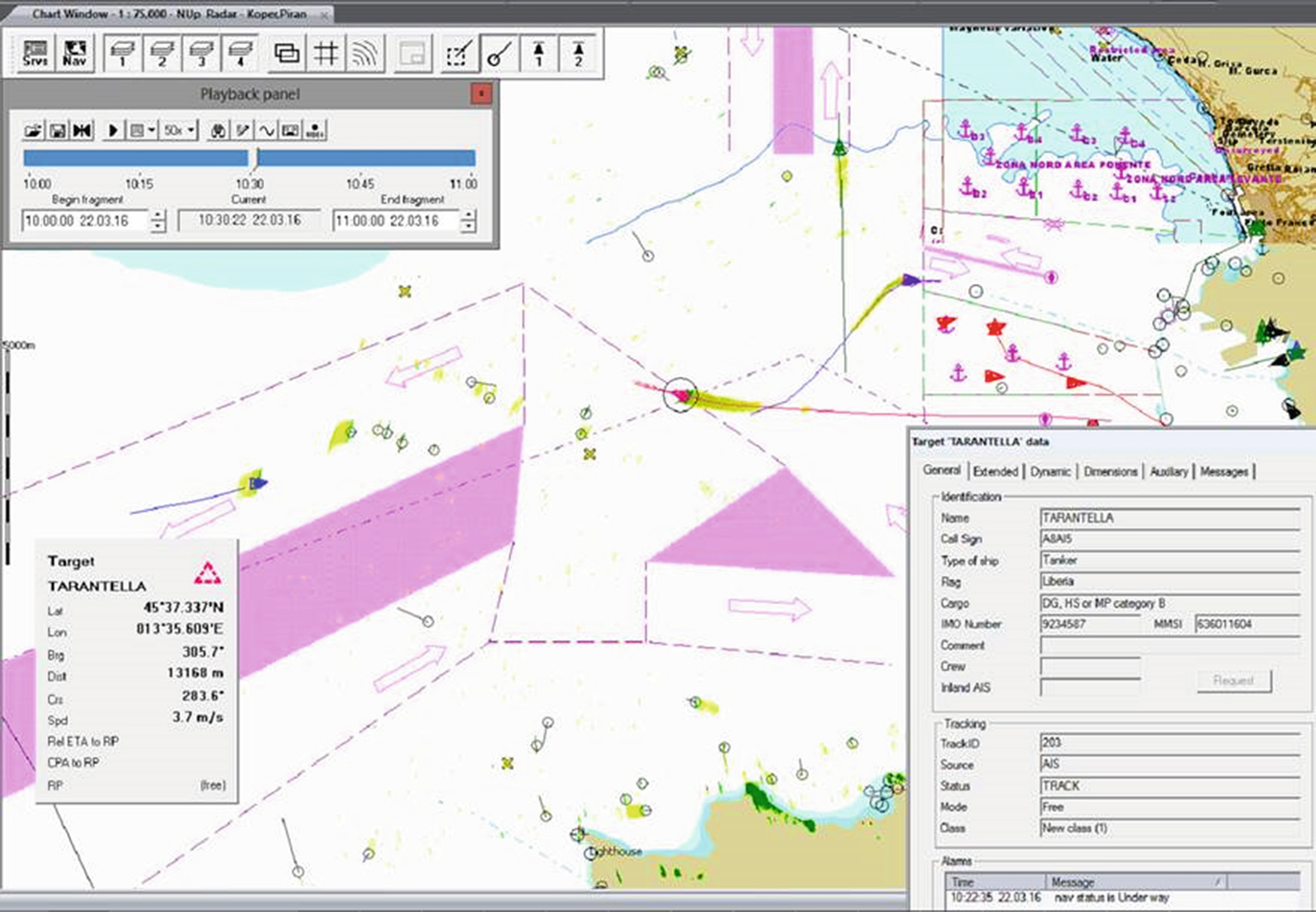1316x912 pixels.
Task: Click the Type of ship field Tanker
Action: [1170, 560]
